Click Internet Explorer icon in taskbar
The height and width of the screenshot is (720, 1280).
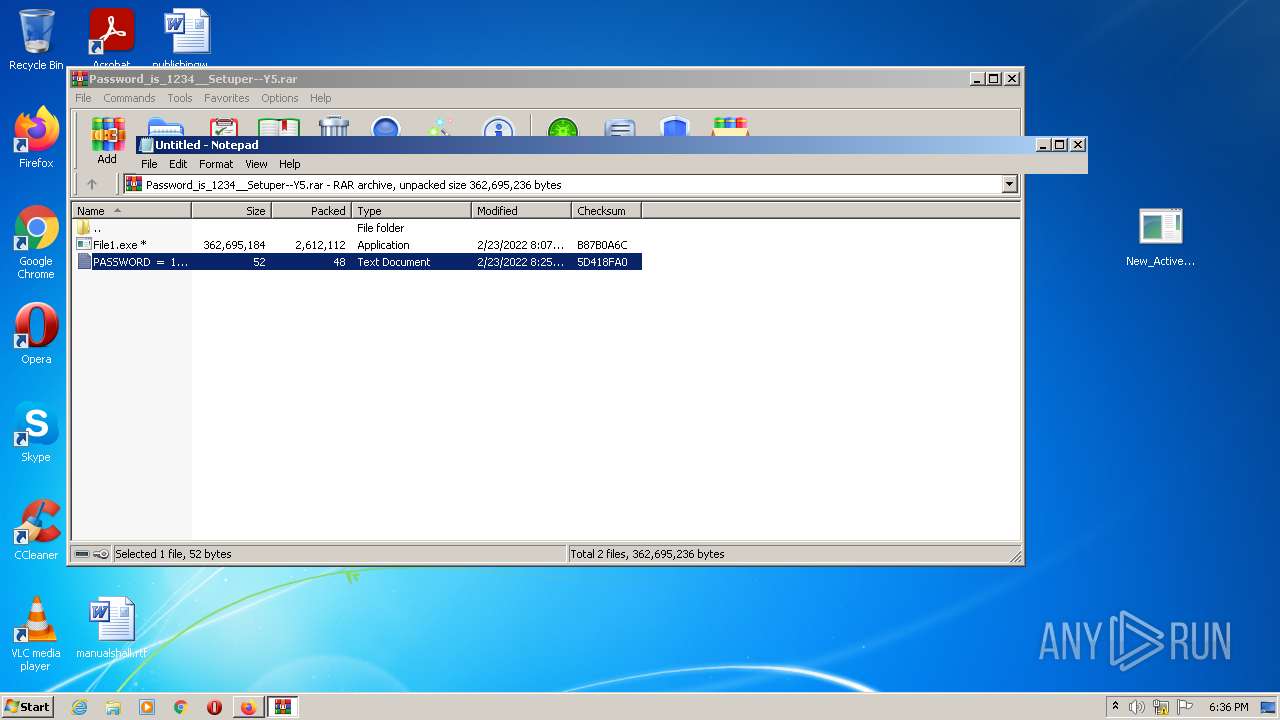point(80,707)
